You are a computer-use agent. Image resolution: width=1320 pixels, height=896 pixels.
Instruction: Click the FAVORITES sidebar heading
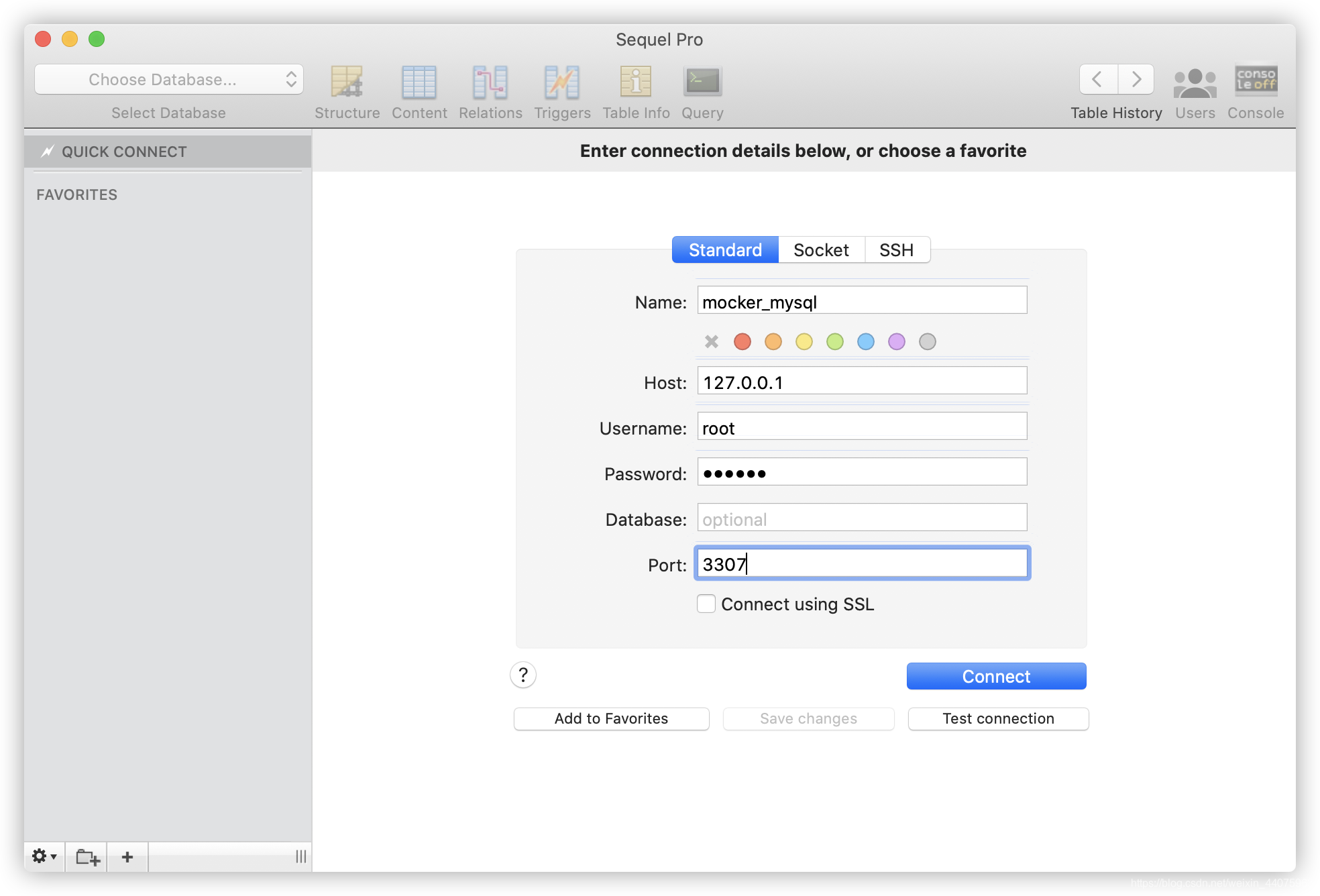tap(77, 194)
